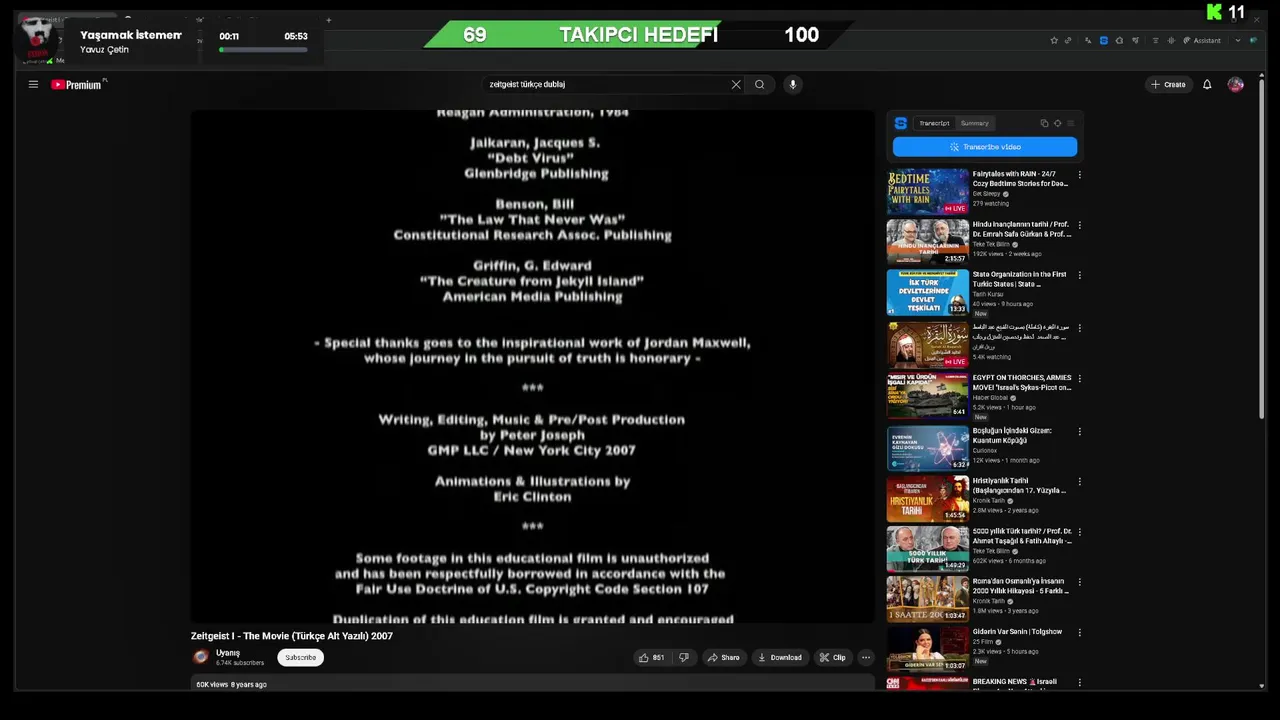The image size is (1280, 720).
Task: Open the Arabic Quran live stream thumbnail
Action: click(x=928, y=345)
